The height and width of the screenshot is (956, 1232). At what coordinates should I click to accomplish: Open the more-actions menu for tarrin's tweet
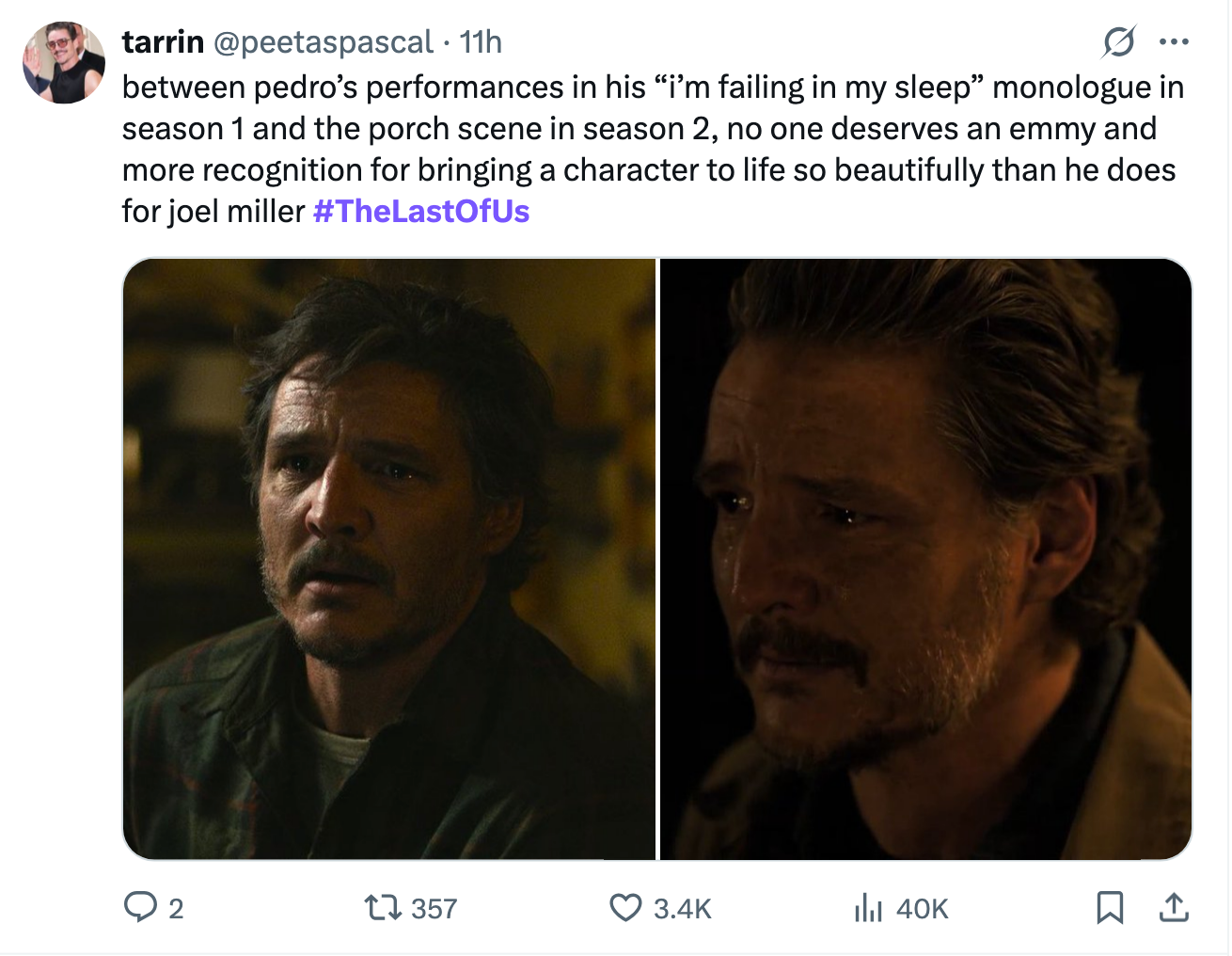[1175, 41]
